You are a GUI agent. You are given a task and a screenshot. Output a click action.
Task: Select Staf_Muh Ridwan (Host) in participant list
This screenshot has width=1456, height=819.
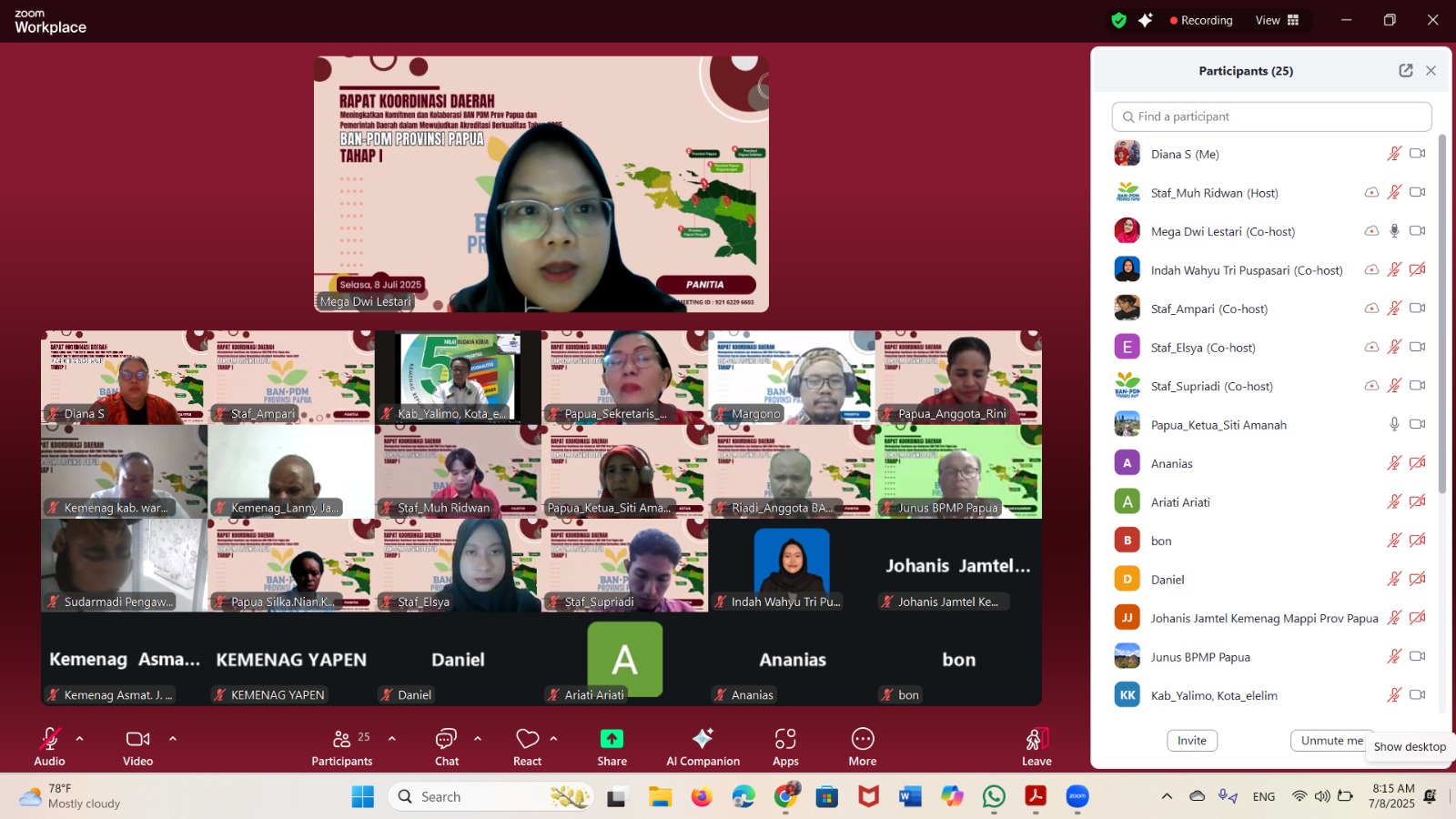[1214, 193]
